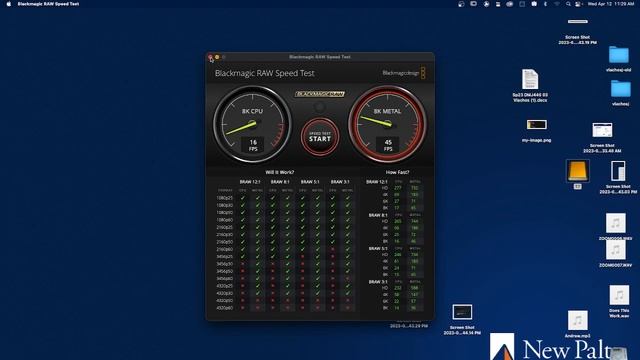Start the speed test with START button
Image resolution: width=640 pixels, height=360 pixels.
click(320, 137)
